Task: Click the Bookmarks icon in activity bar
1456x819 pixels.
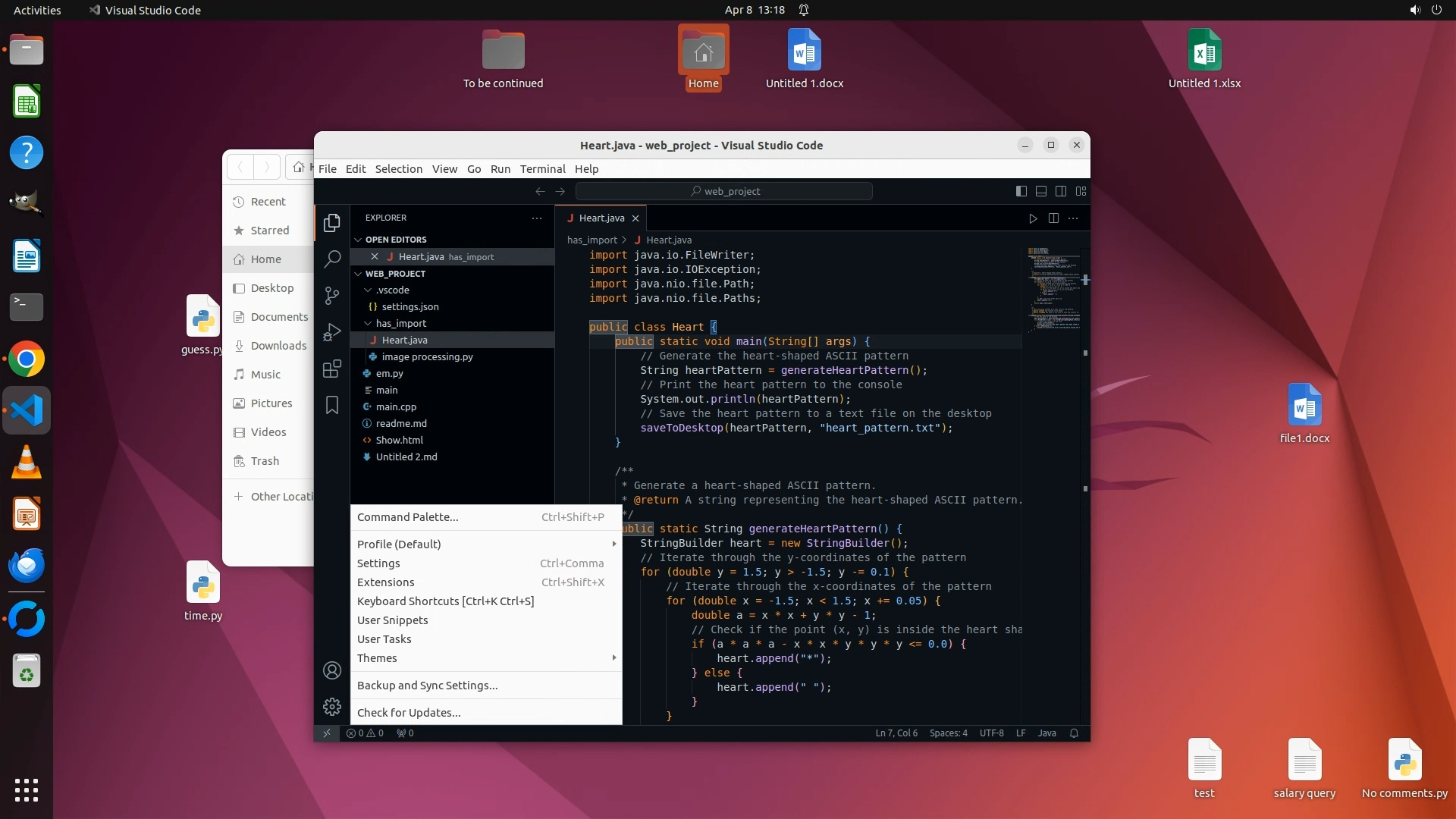Action: (332, 406)
